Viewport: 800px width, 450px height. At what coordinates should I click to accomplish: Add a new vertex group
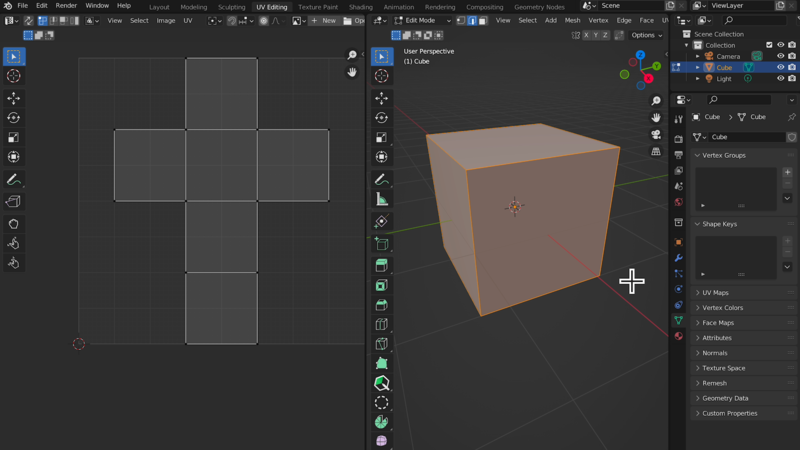click(x=787, y=172)
